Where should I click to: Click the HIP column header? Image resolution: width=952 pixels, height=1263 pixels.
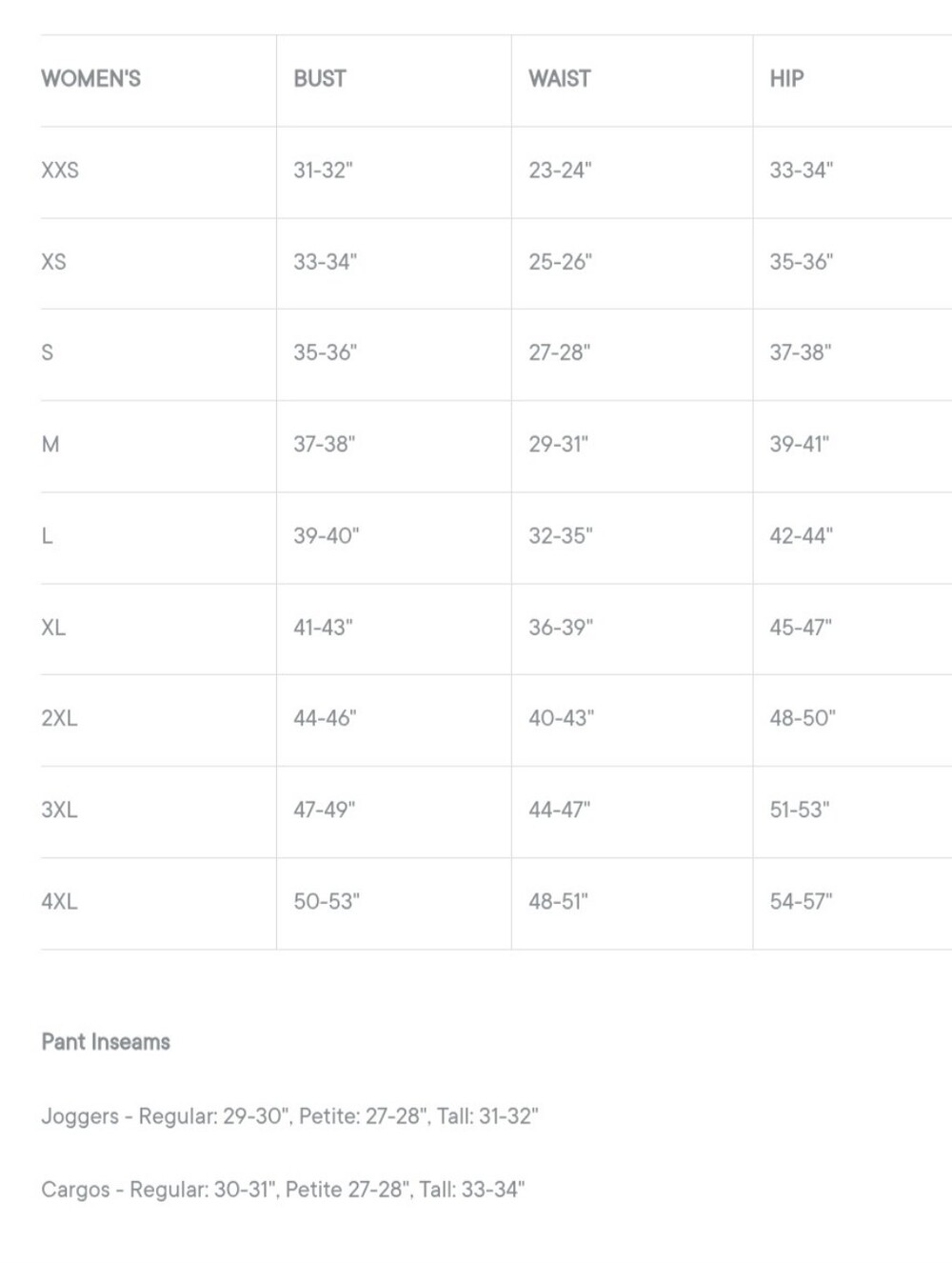tap(786, 79)
